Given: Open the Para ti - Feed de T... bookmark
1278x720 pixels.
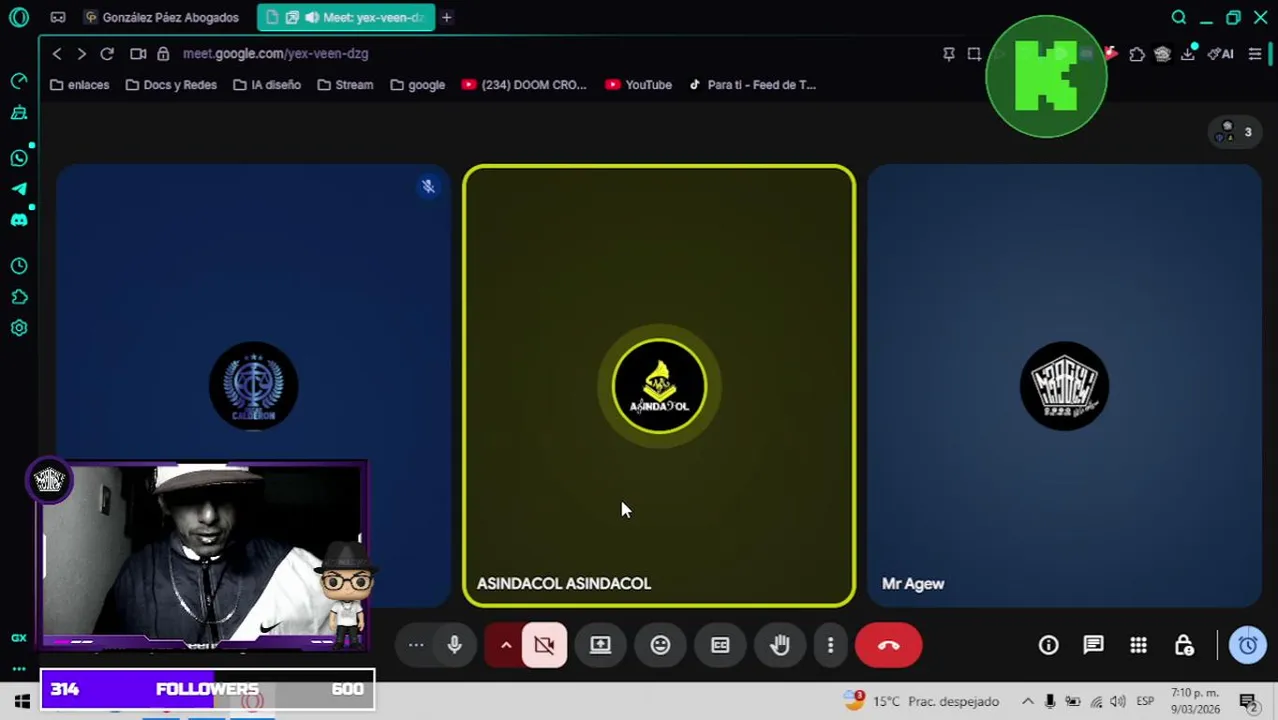Looking at the screenshot, I should [x=751, y=85].
